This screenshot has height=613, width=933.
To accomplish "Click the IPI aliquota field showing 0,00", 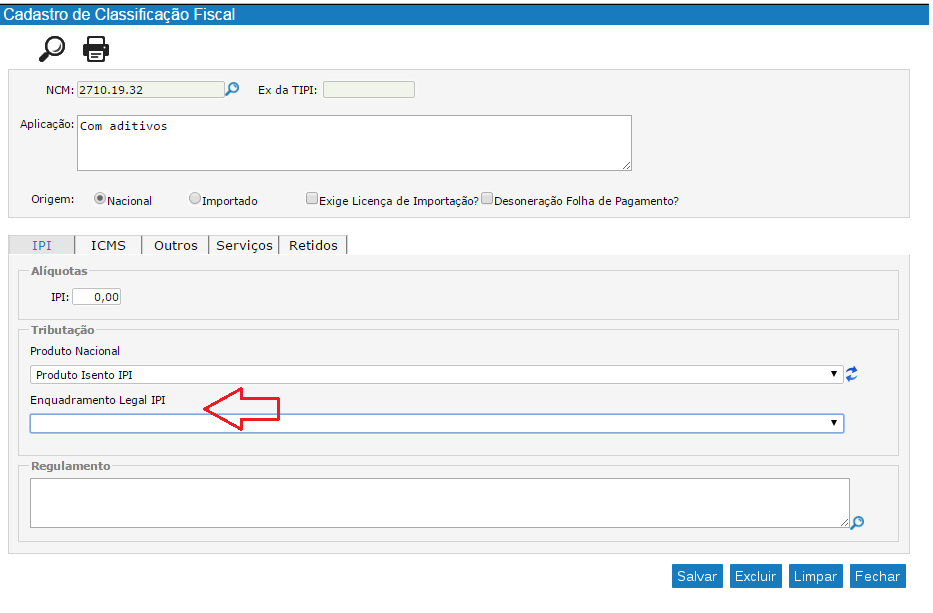I will [x=96, y=297].
